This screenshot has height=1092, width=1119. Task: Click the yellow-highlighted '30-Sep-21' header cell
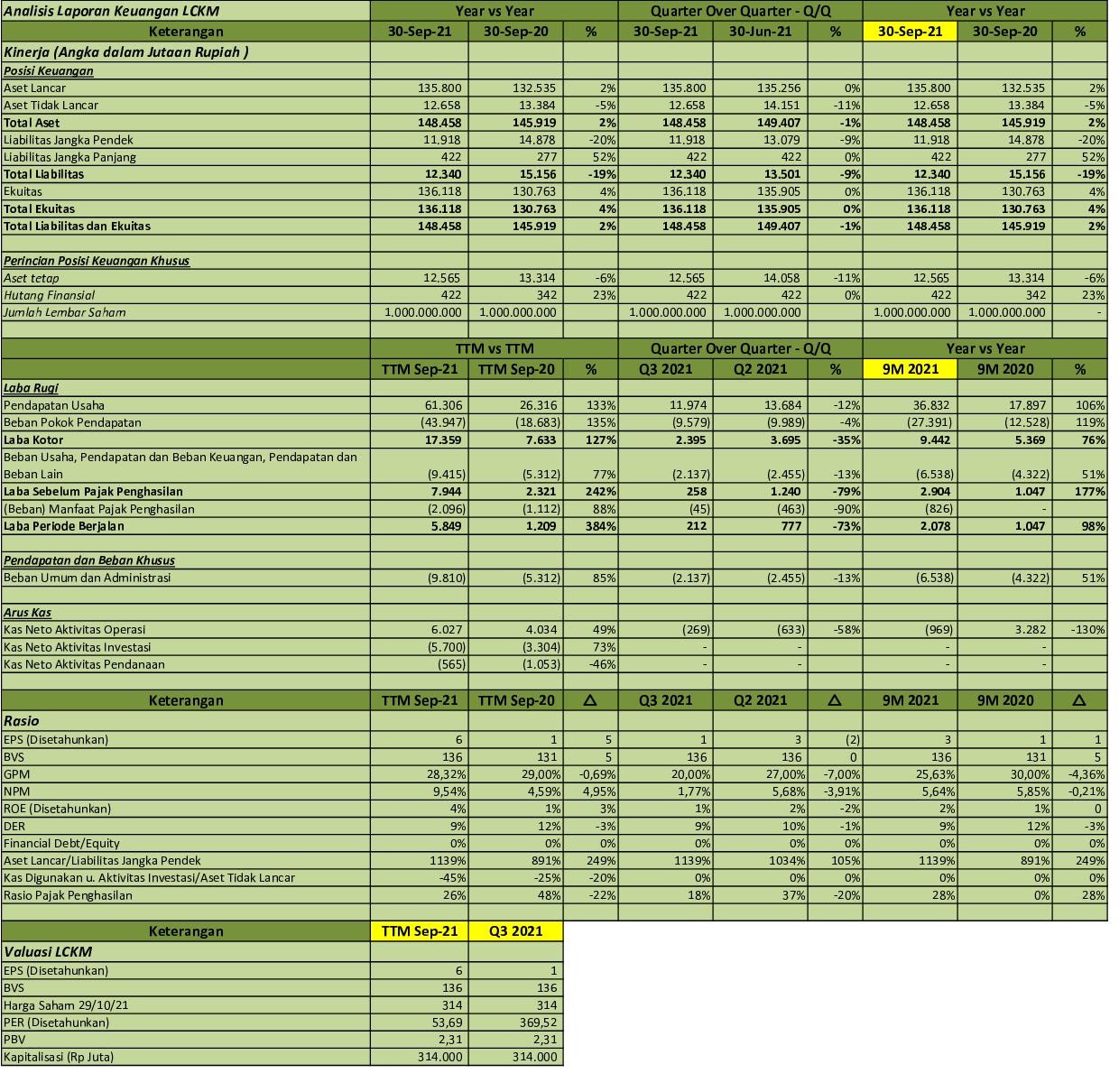click(x=911, y=31)
